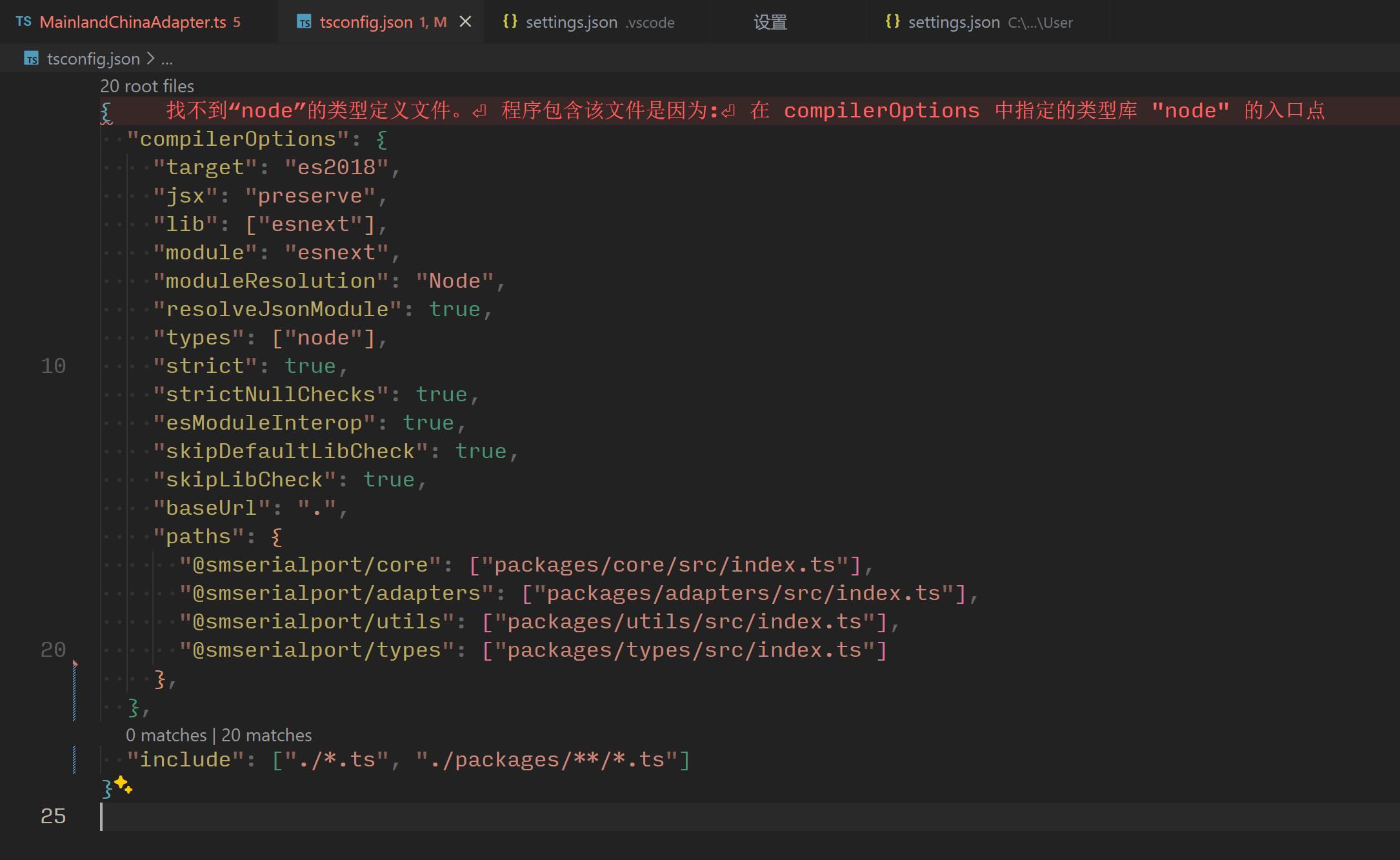
Task: Click the MainlandChinaAdapter.ts TS file icon
Action: click(24, 22)
